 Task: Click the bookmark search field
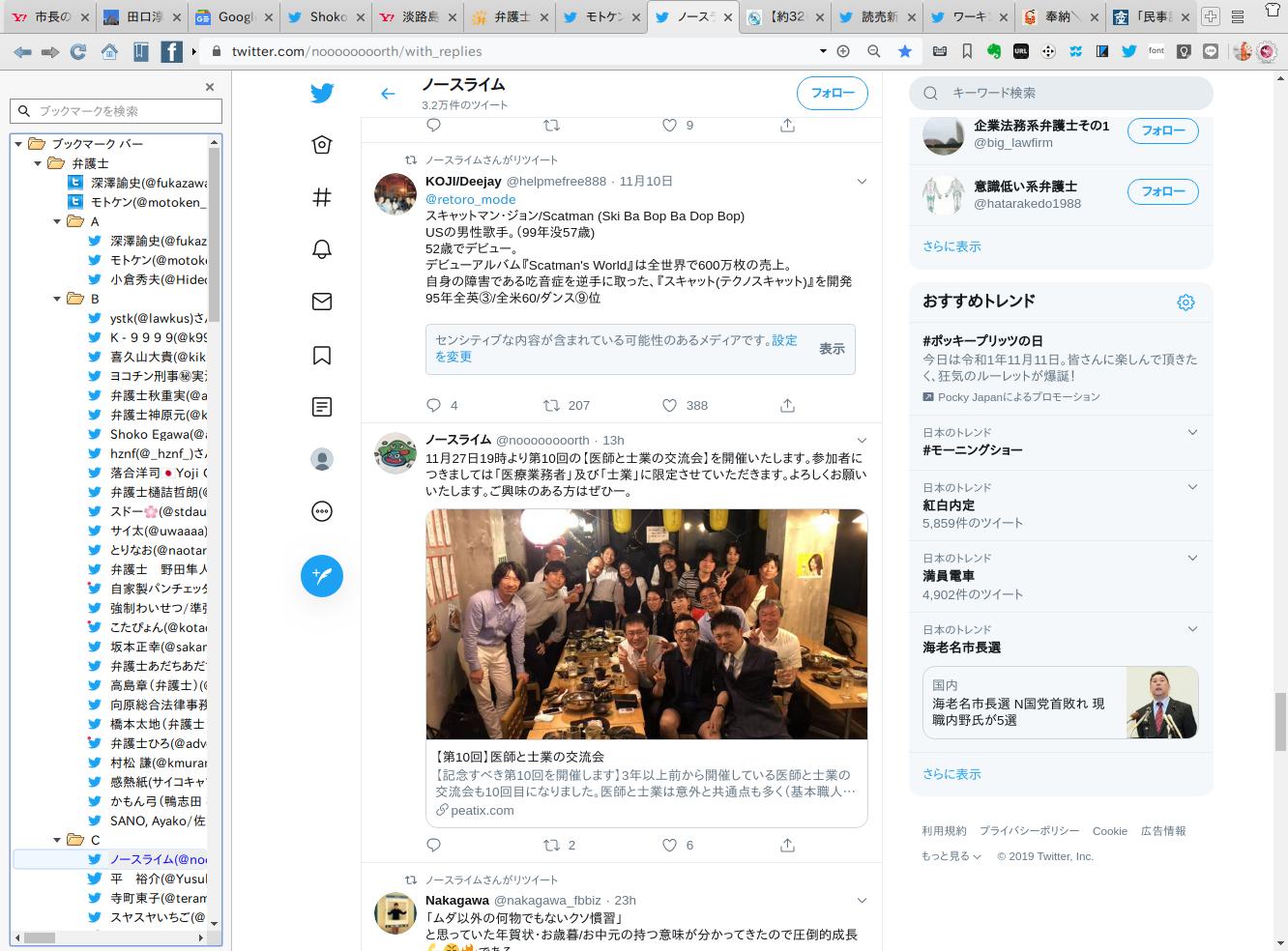(116, 111)
